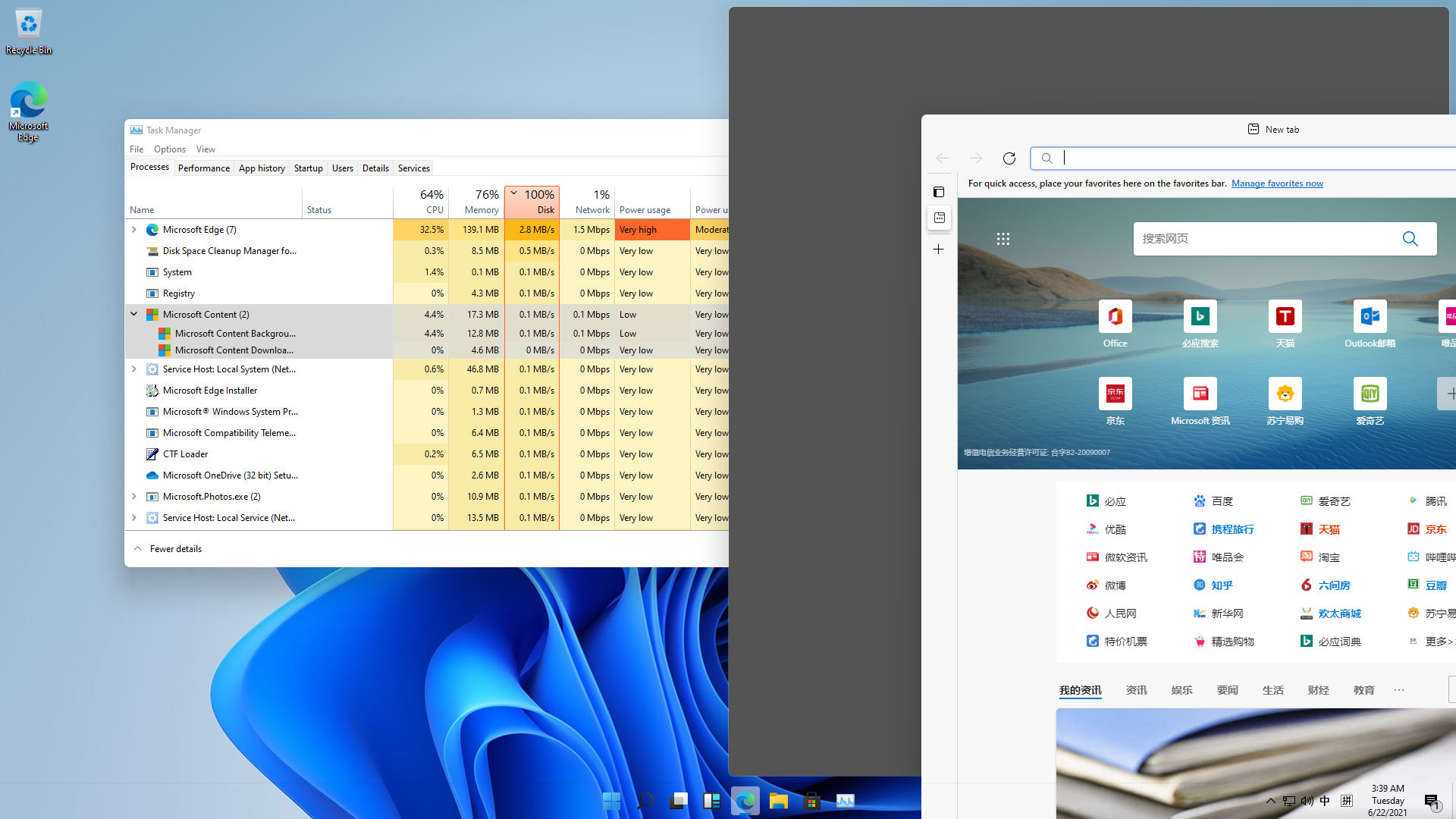Select CTF Loader process row
The image size is (1456, 819).
click(x=426, y=454)
